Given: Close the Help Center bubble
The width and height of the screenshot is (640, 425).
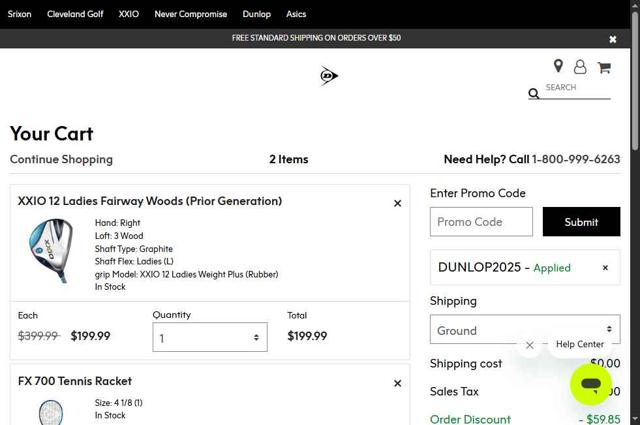Looking at the screenshot, I should pos(529,345).
